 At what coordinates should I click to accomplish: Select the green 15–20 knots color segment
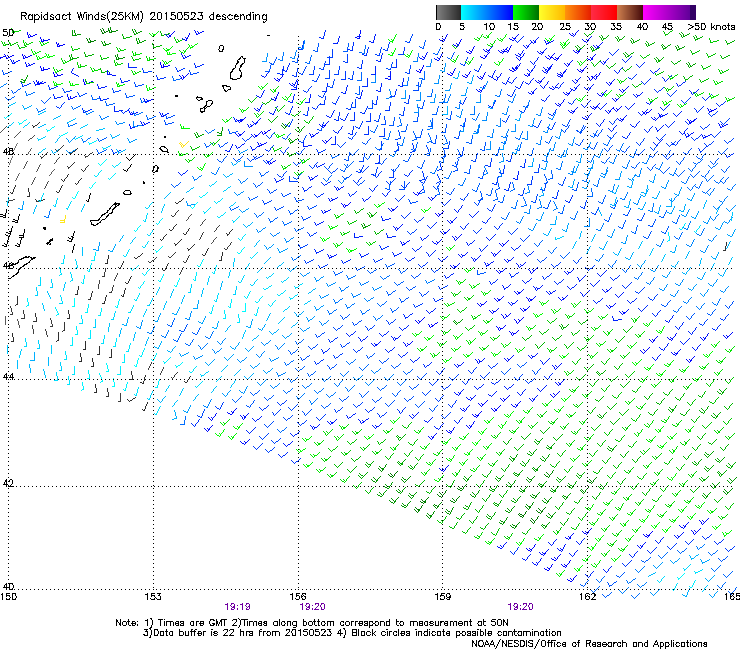pos(526,12)
